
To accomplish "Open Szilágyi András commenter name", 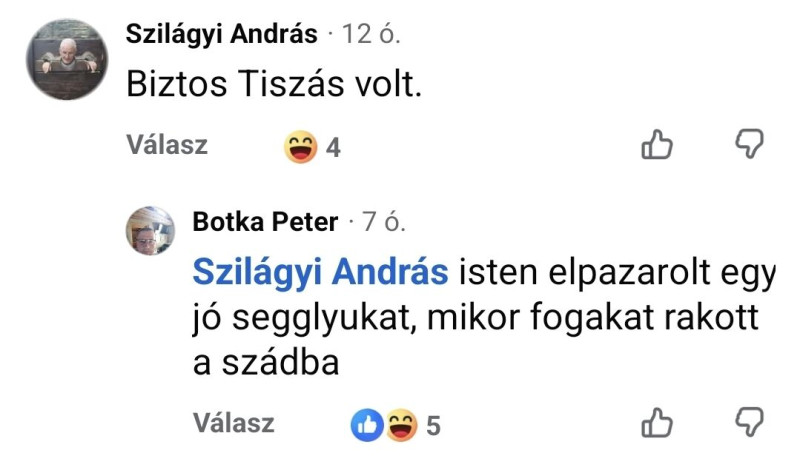I will pos(221,34).
